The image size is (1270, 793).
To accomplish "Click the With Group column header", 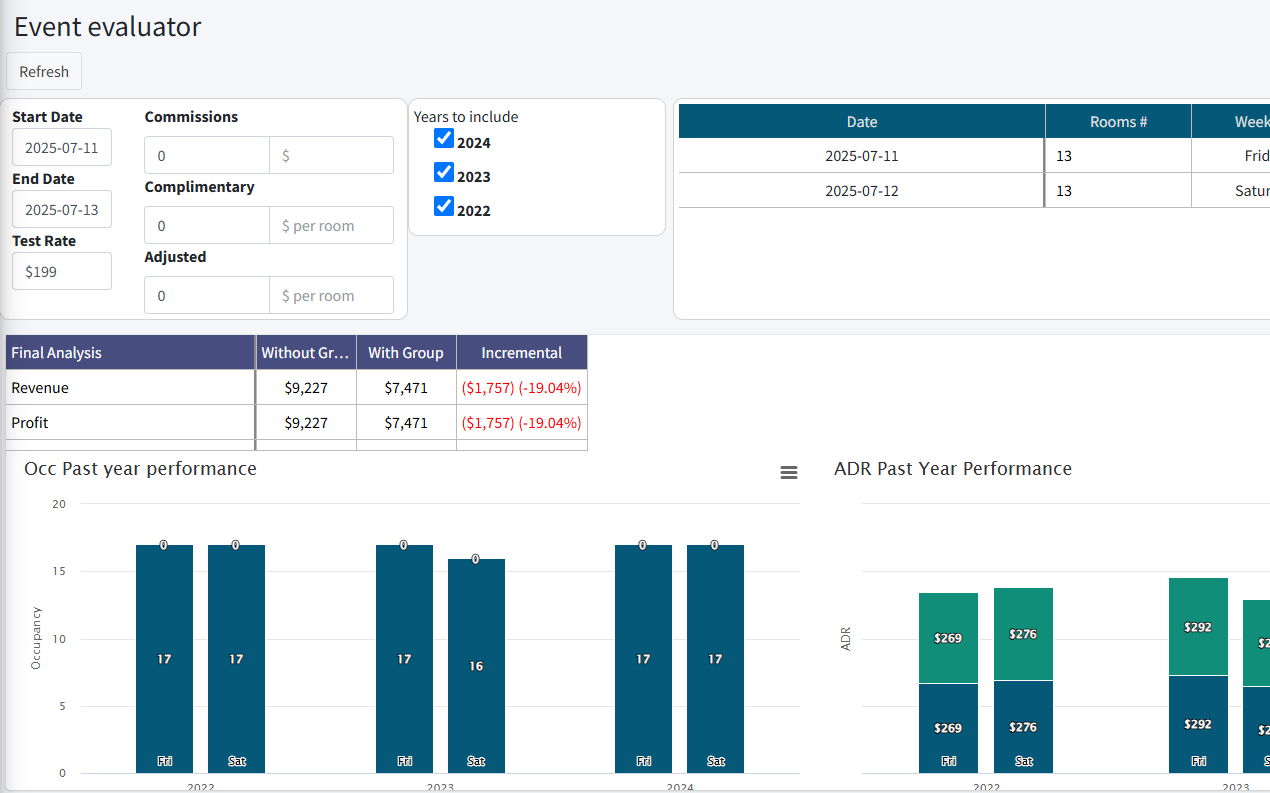I will tap(406, 352).
